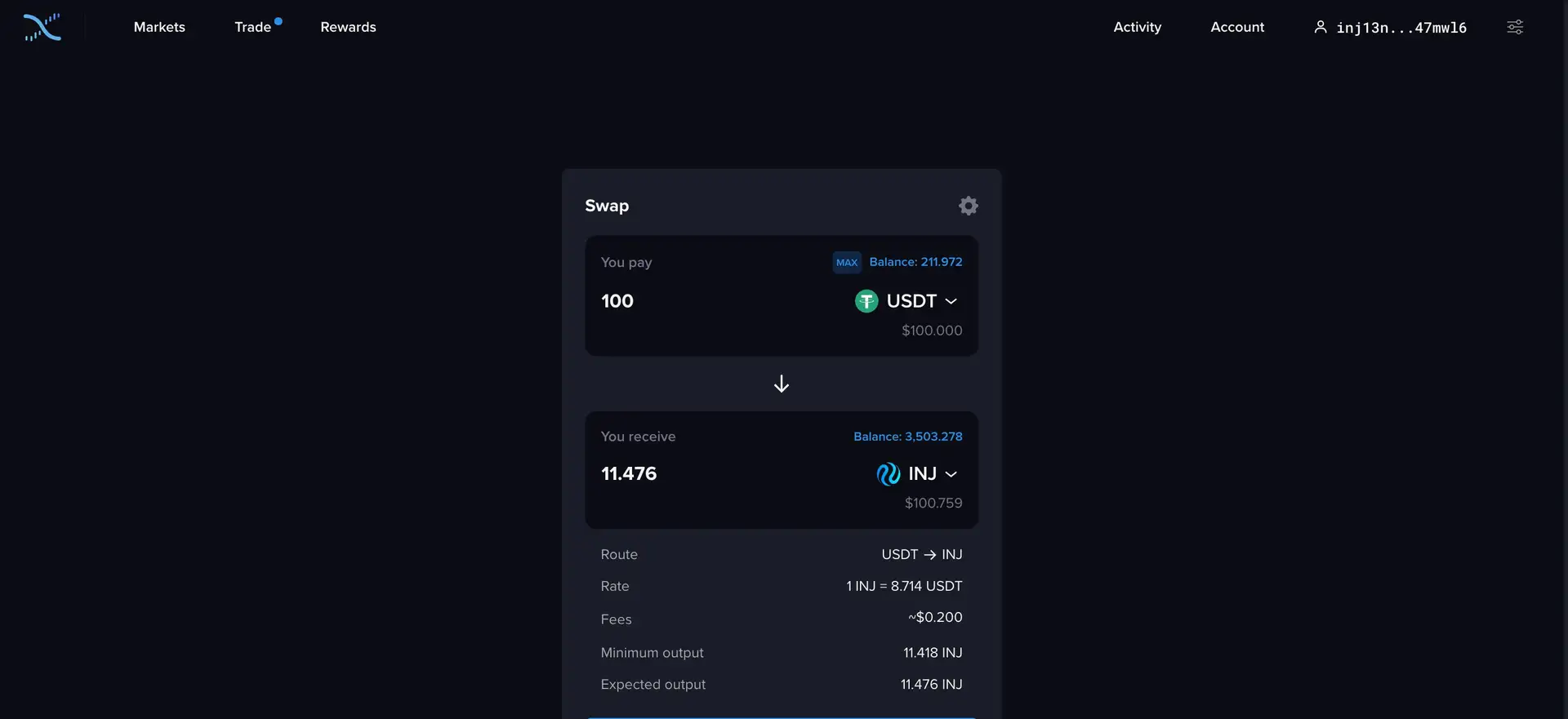Screen dimensions: 1568x719
Task: Click the USDT token icon
Action: (x=866, y=301)
